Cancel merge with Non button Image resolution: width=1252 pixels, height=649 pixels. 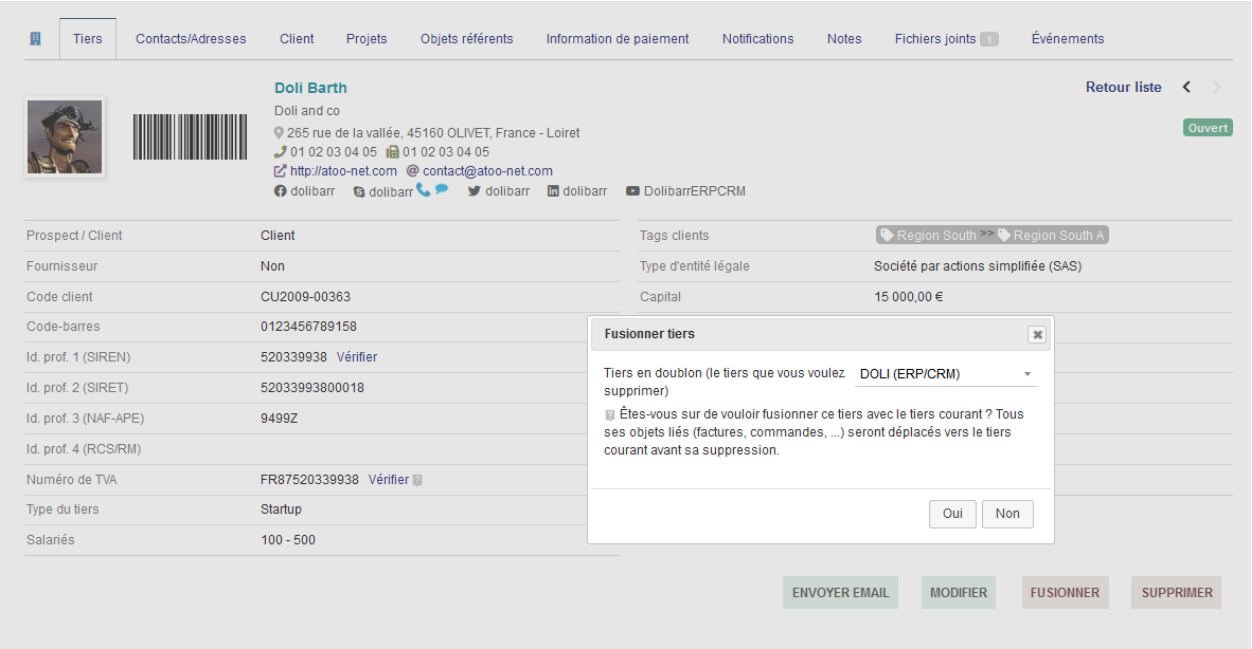tap(1008, 514)
